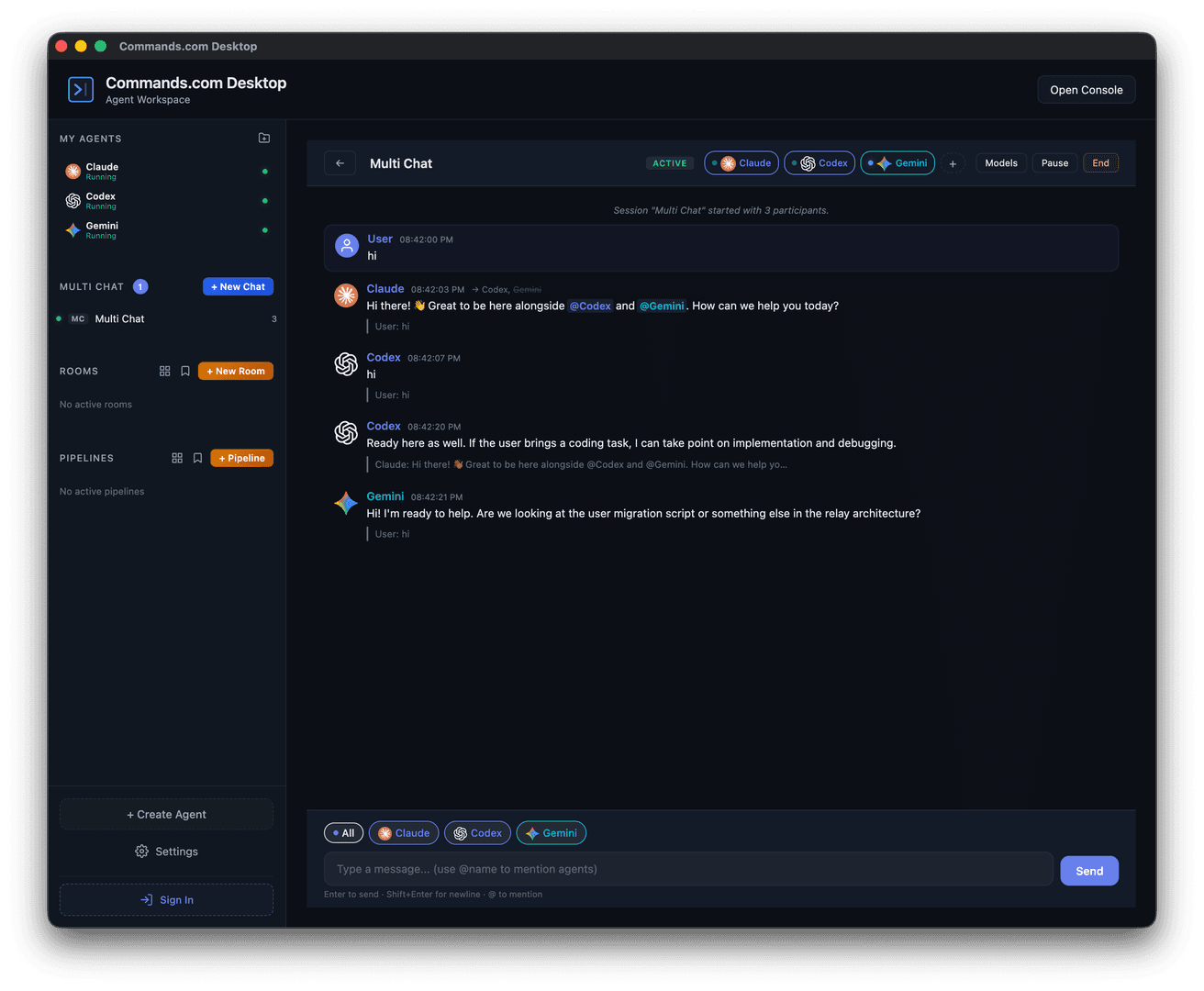Click the @Gemini mention in Claude's message
This screenshot has height=991, width=1204.
pos(662,306)
